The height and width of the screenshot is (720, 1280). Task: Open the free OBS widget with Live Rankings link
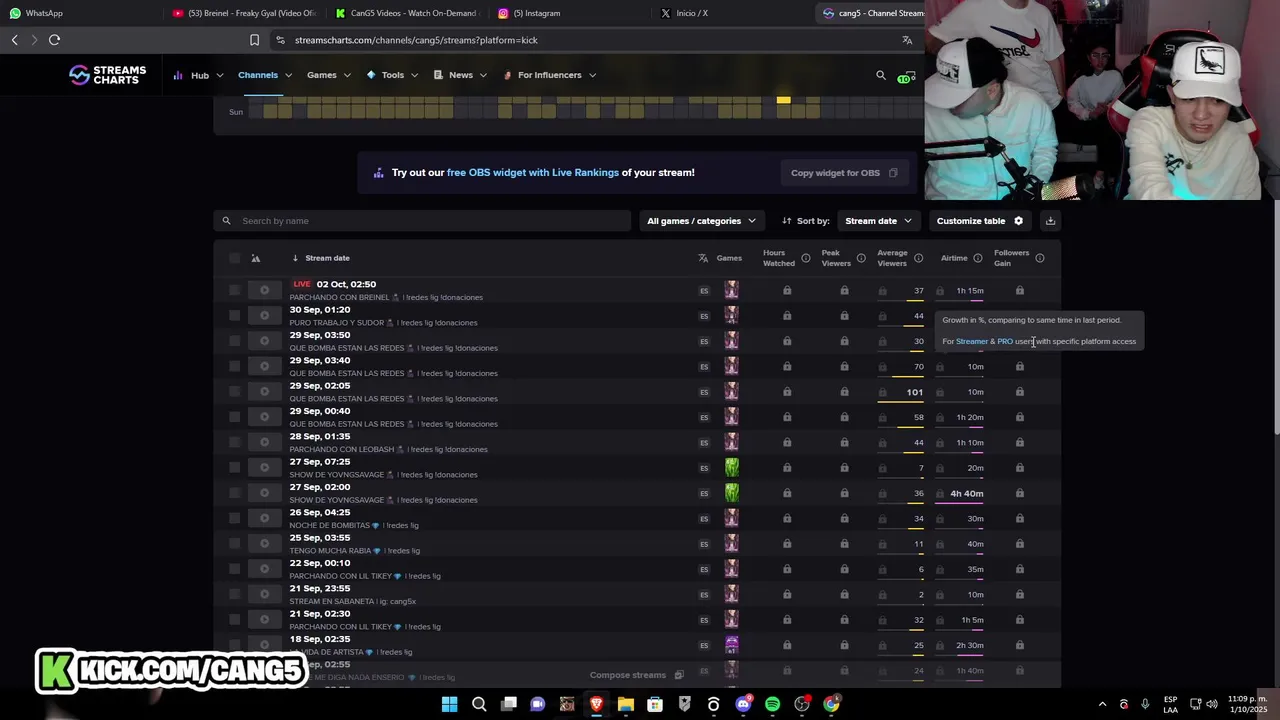pyautogui.click(x=533, y=173)
